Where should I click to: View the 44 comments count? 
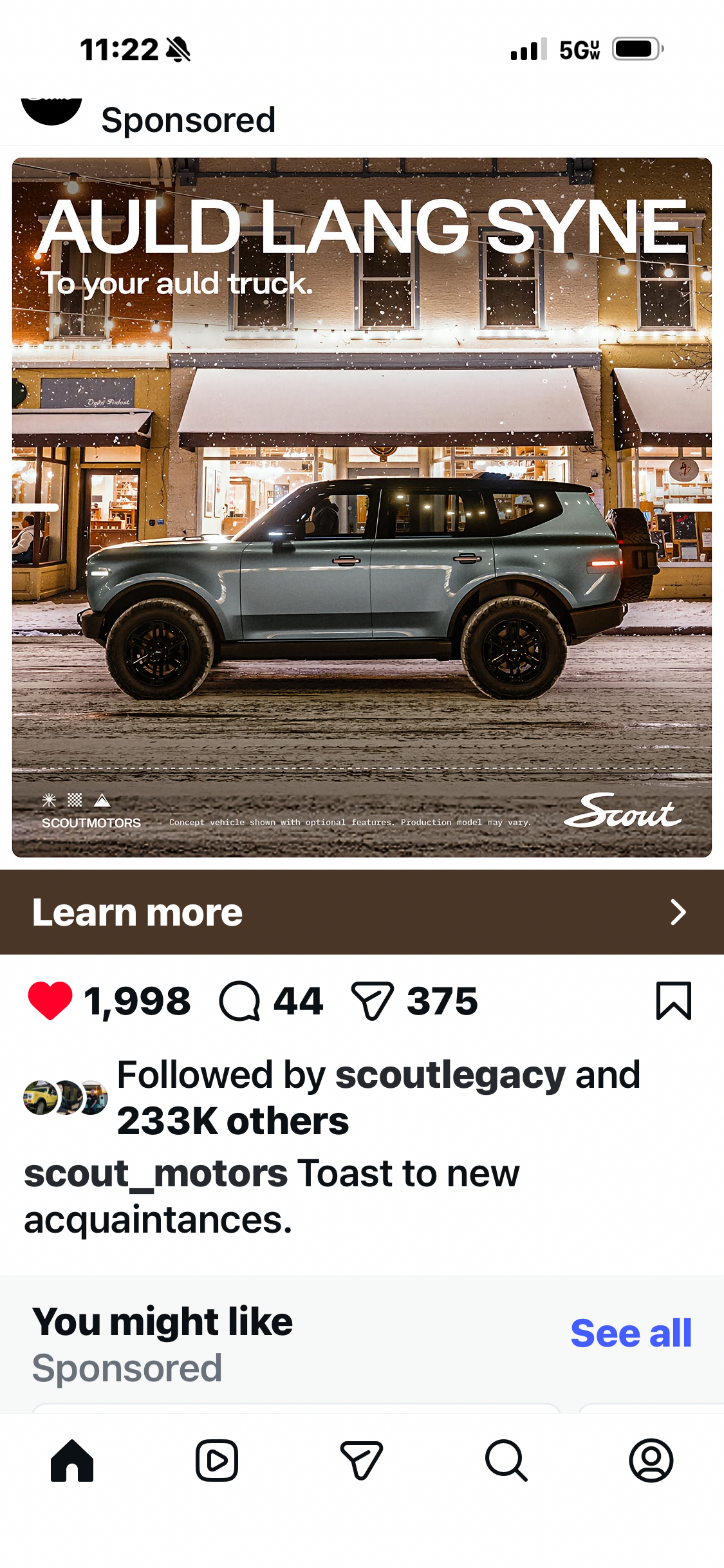298,1001
